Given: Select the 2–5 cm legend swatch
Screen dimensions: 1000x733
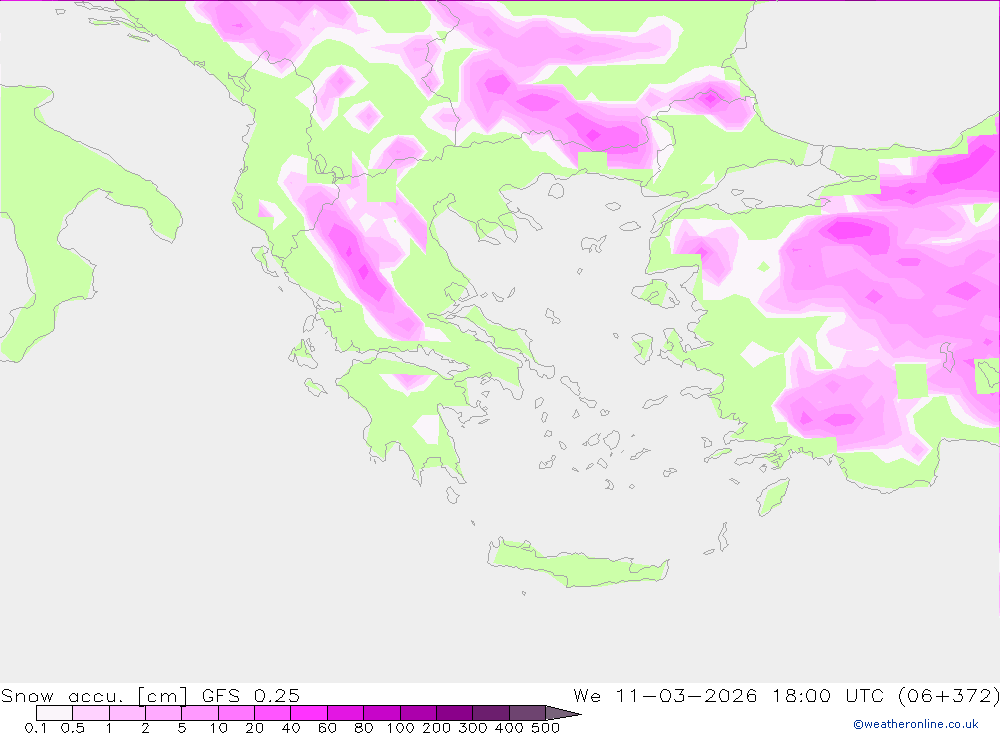Looking at the screenshot, I should click(x=163, y=713).
